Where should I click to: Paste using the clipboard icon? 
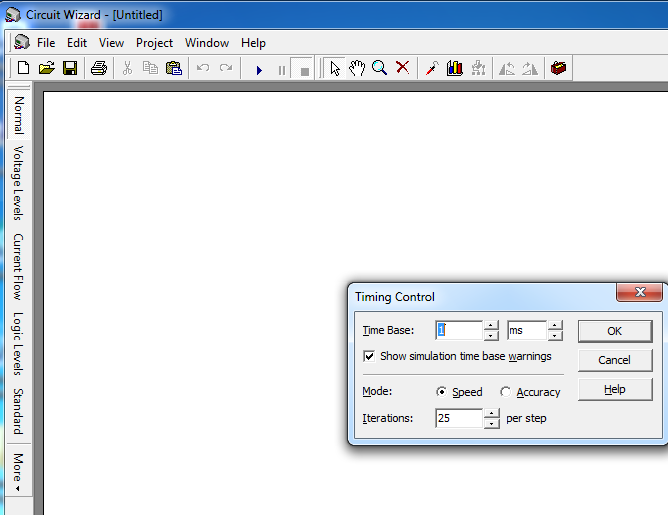click(173, 68)
